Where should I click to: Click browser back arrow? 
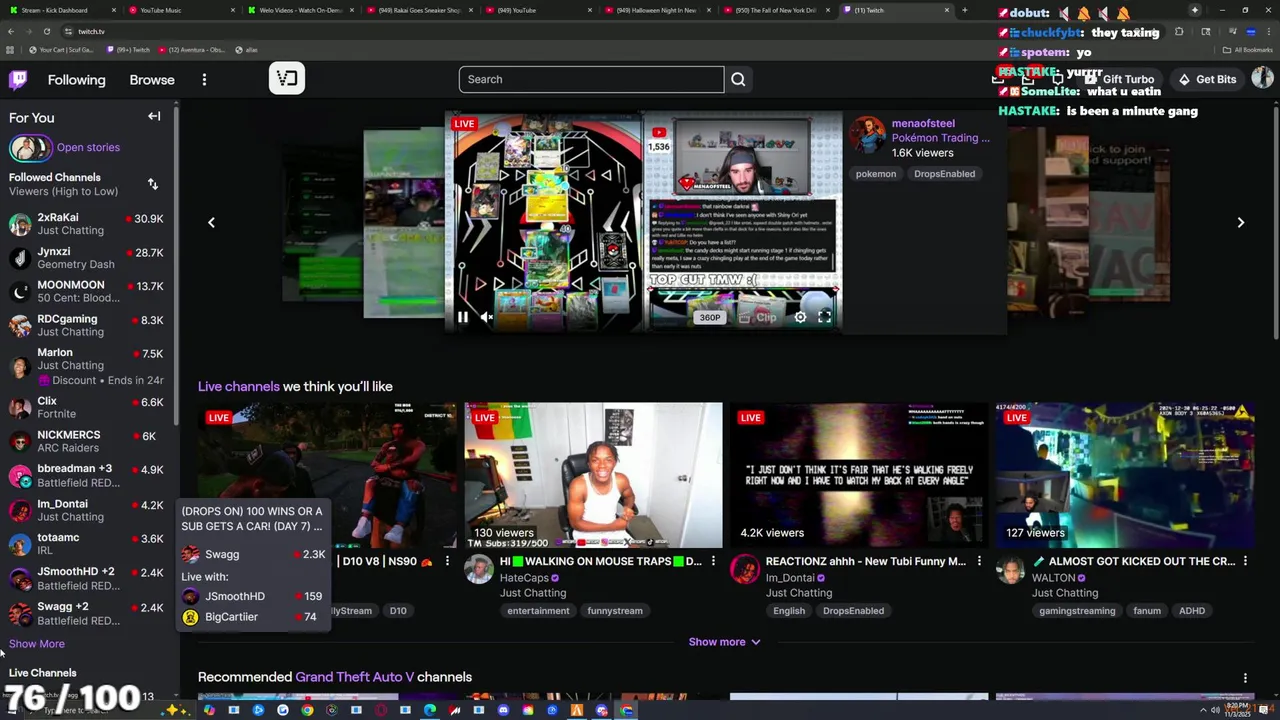click(x=11, y=31)
